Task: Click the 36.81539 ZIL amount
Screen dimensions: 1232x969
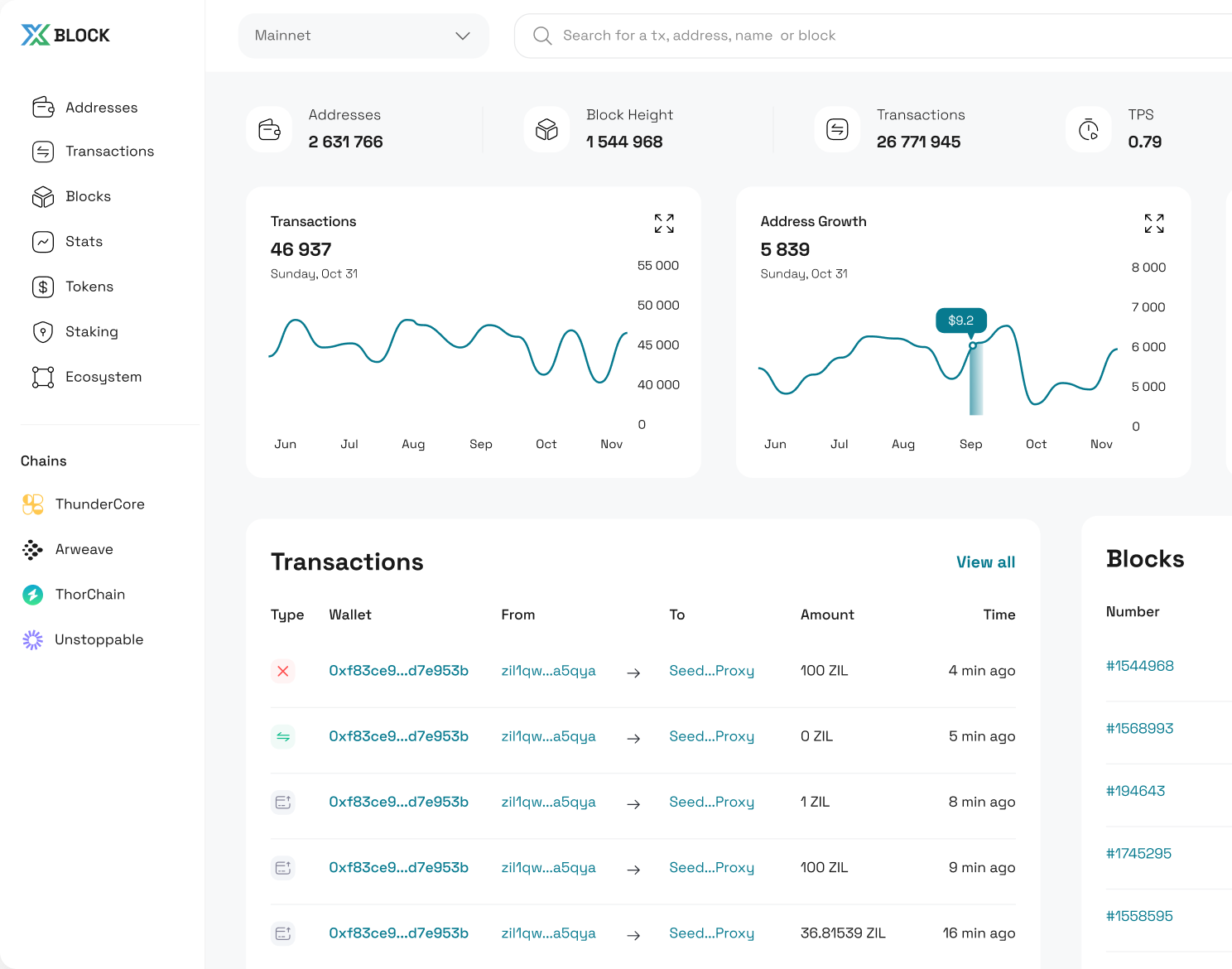Action: (843, 933)
